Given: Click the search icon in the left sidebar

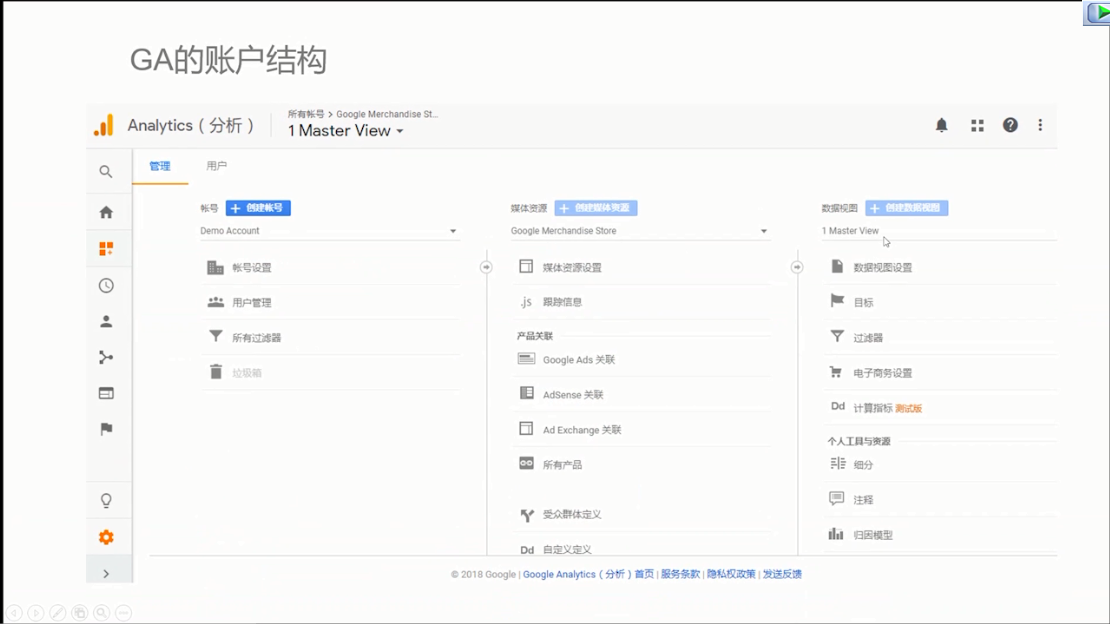Looking at the screenshot, I should pyautogui.click(x=105, y=171).
